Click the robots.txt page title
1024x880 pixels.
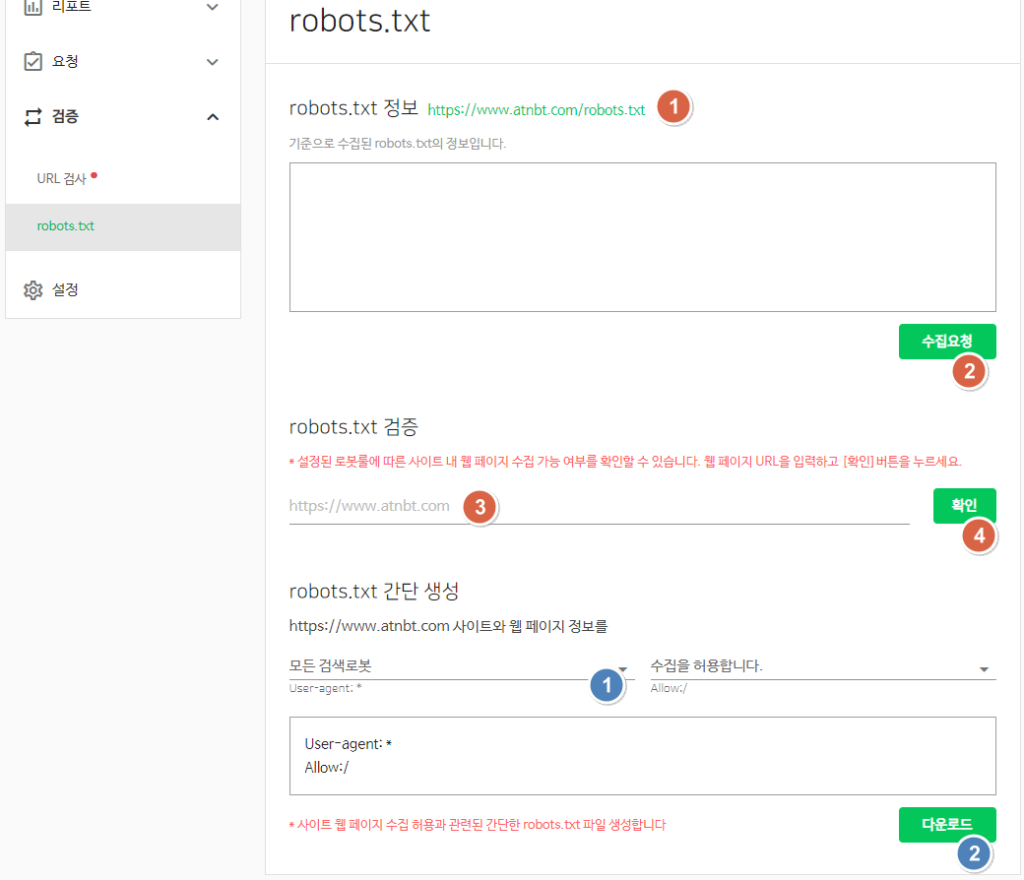tap(360, 21)
